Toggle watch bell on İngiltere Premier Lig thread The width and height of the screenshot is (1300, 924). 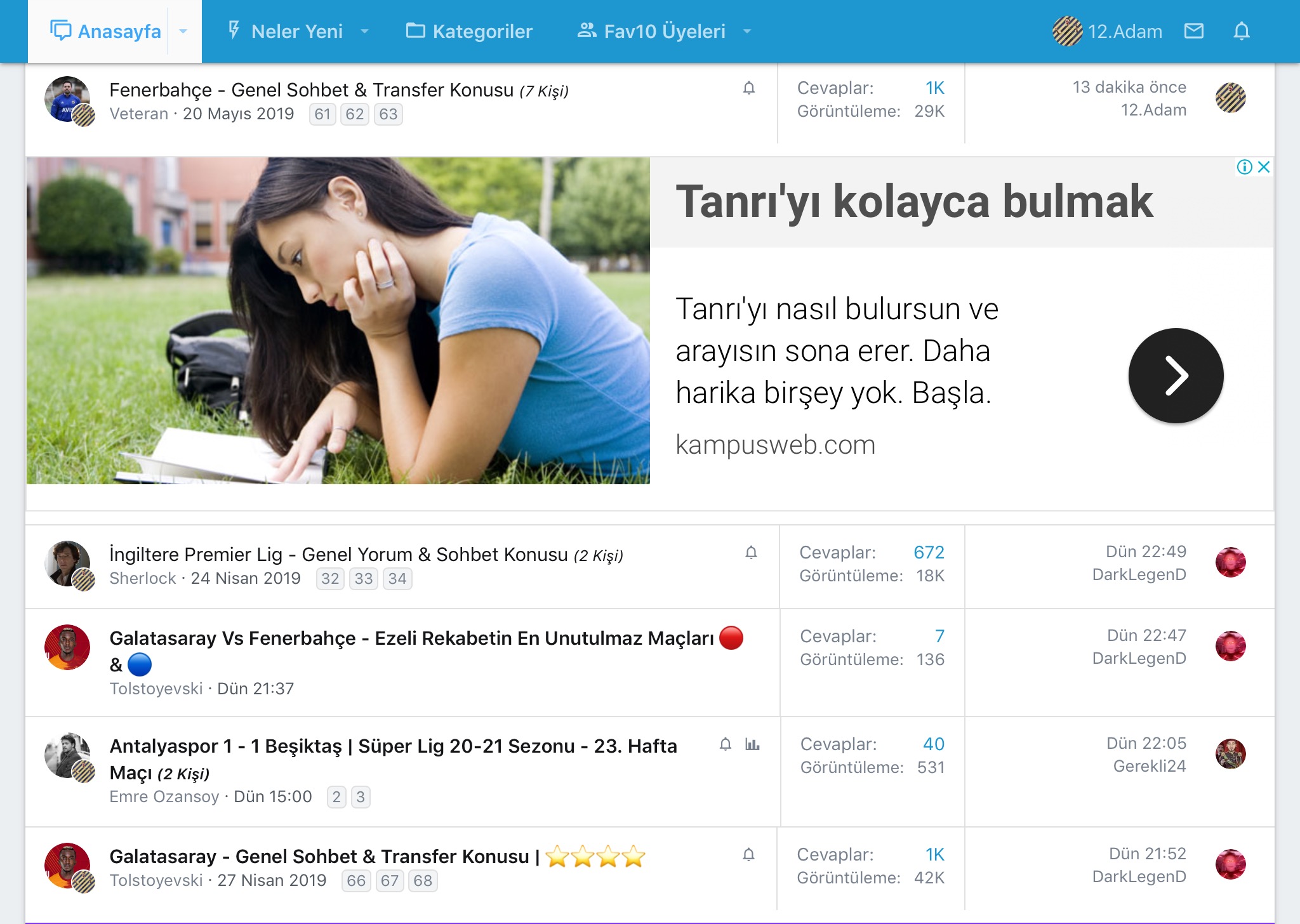(751, 553)
